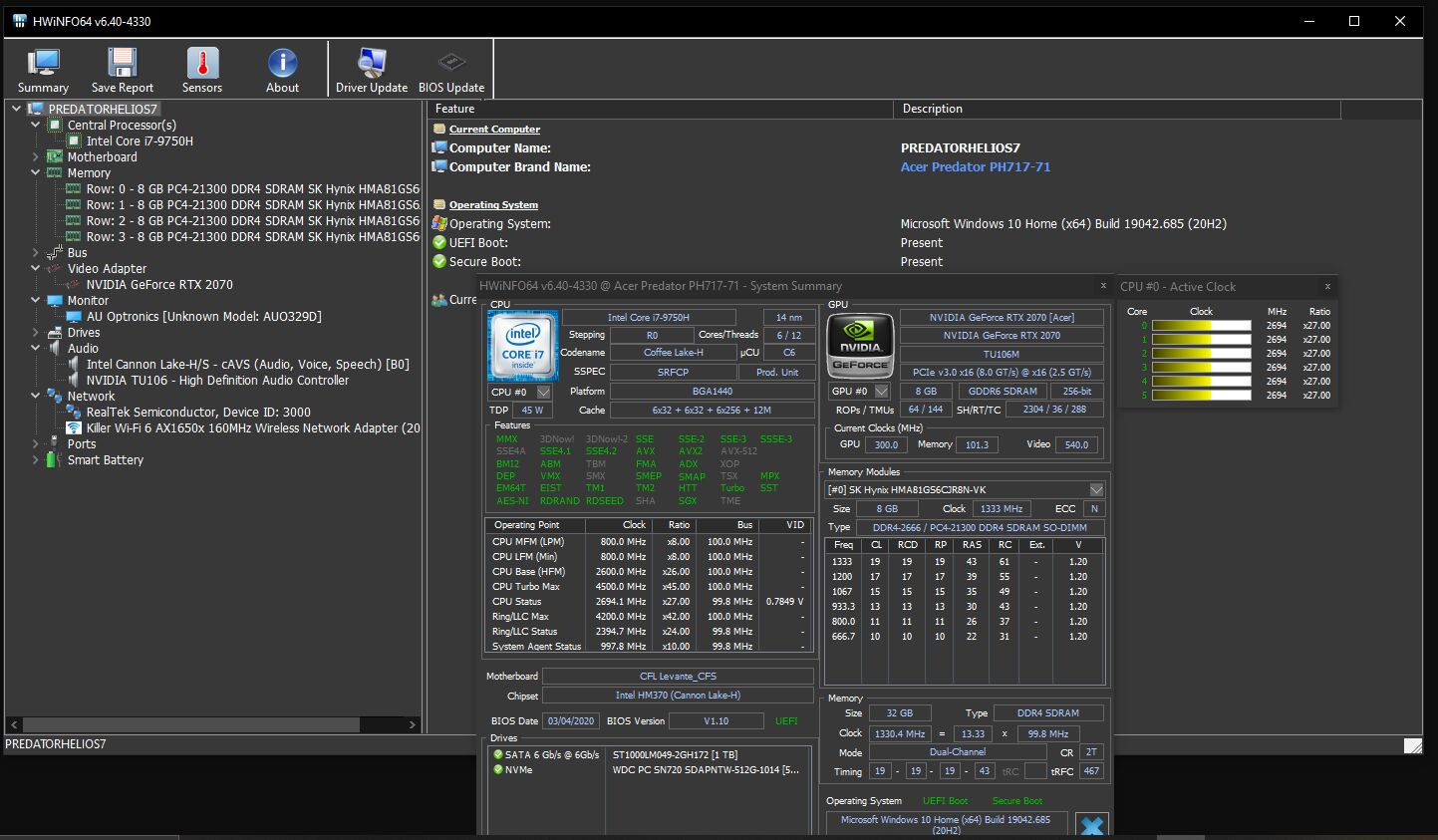Screen dimensions: 1438x840
Task: Open the Acer Predator PH717-71 link
Action: point(976,166)
